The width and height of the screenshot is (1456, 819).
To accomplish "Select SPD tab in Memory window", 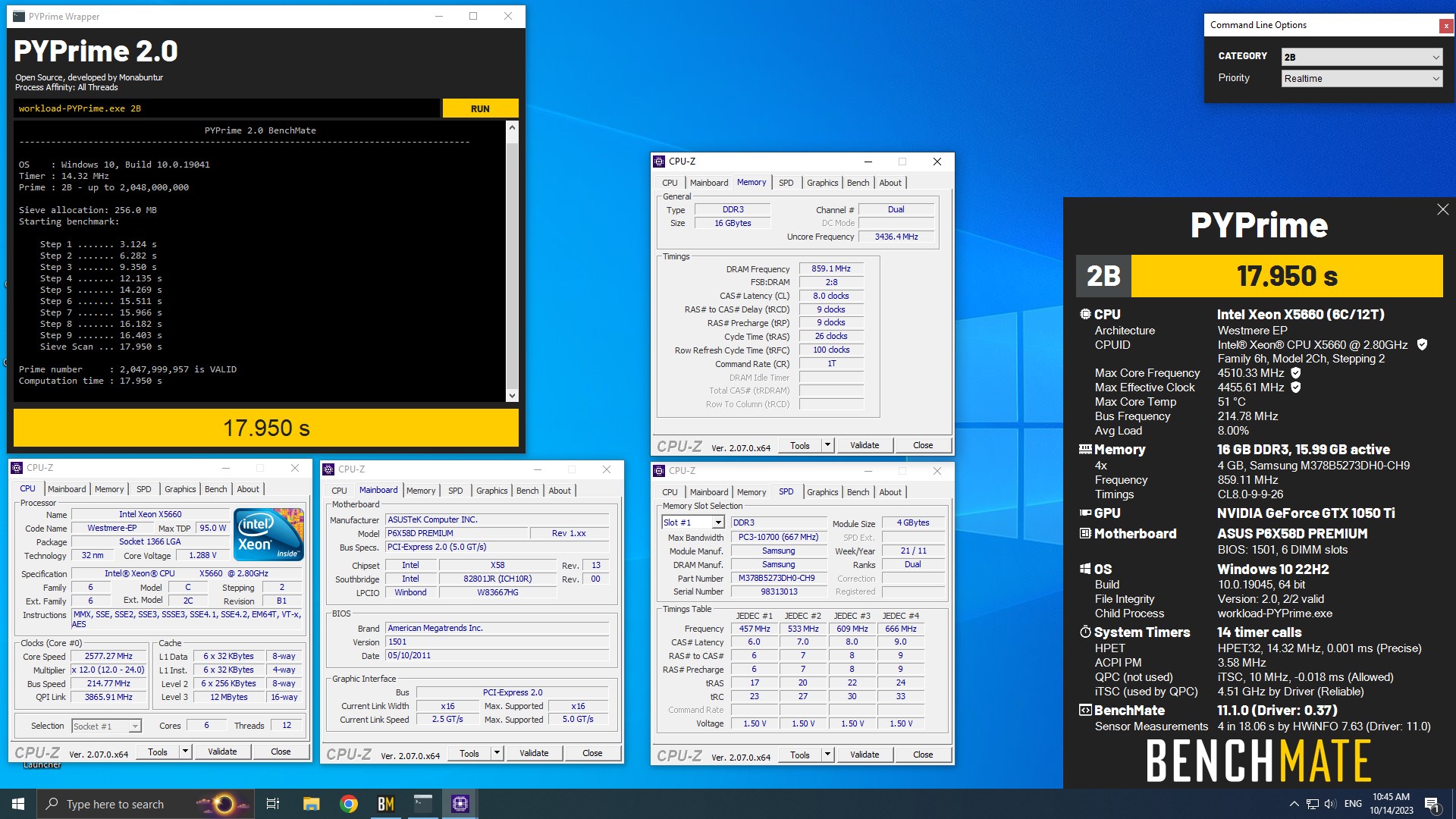I will click(x=786, y=183).
